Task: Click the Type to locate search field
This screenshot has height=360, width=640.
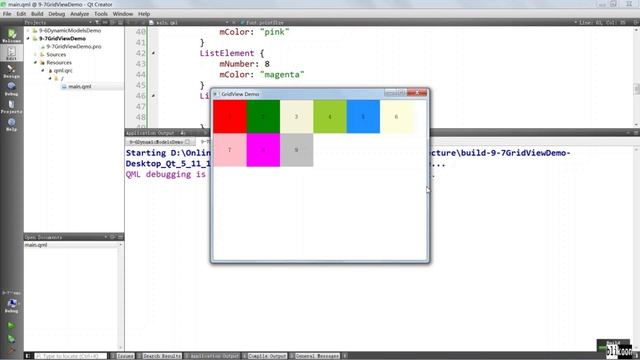Action: (x=70, y=356)
